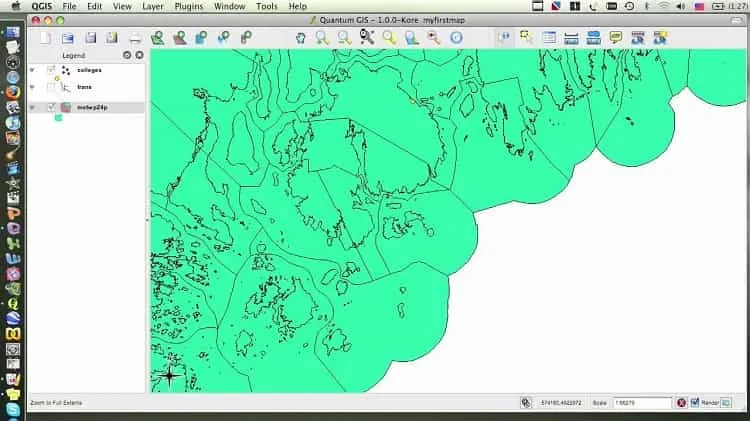750x421 pixels.
Task: Open the Tools menu
Action: tap(266, 6)
